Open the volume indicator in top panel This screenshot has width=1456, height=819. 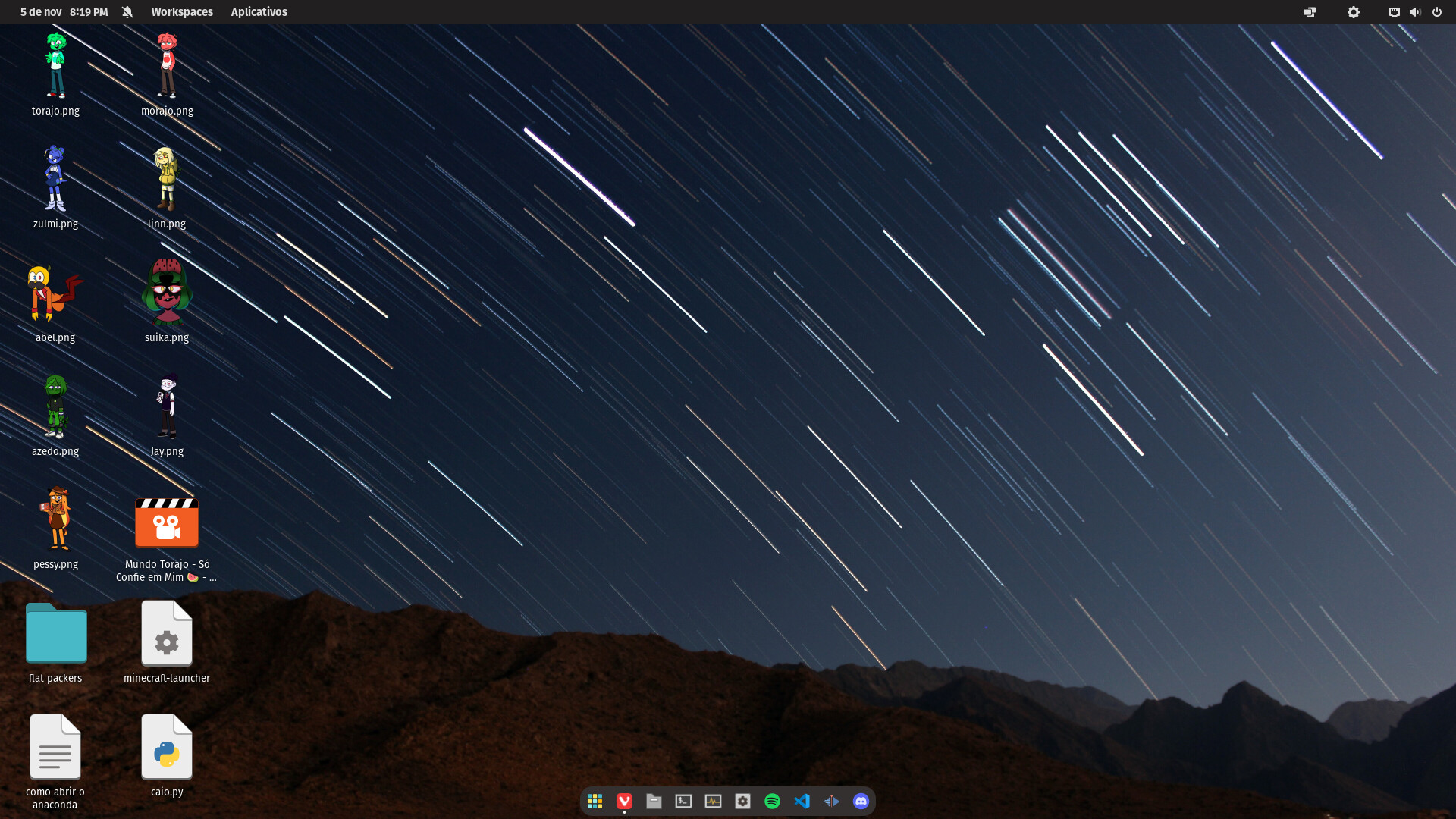coord(1415,12)
